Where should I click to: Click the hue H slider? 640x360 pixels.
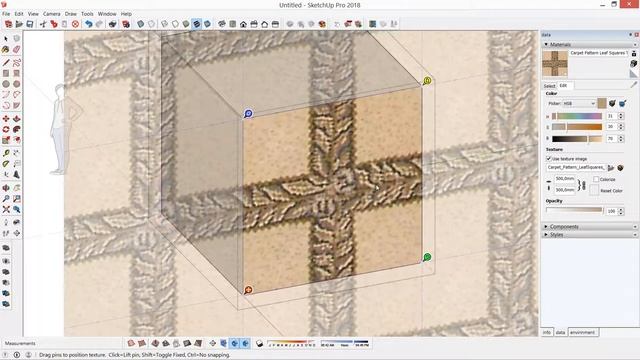click(577, 116)
